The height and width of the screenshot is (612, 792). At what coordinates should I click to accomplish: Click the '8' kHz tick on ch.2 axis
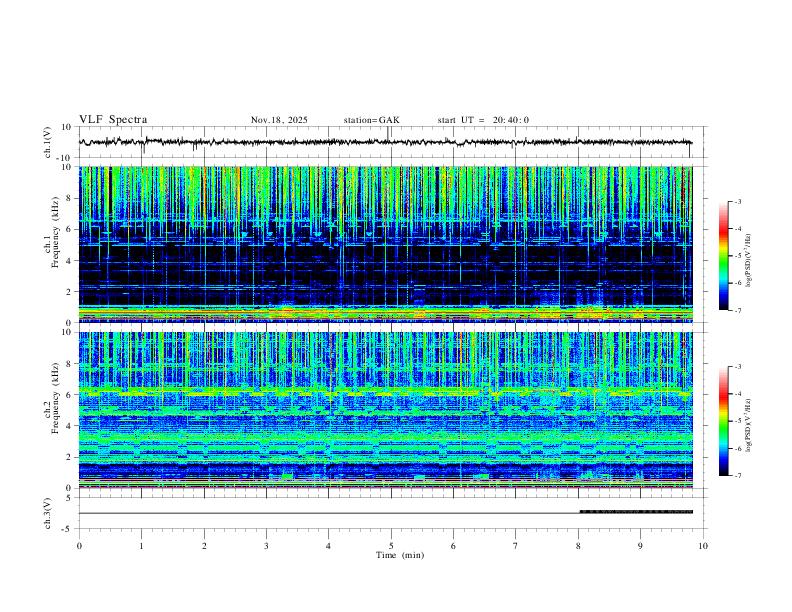[x=69, y=364]
